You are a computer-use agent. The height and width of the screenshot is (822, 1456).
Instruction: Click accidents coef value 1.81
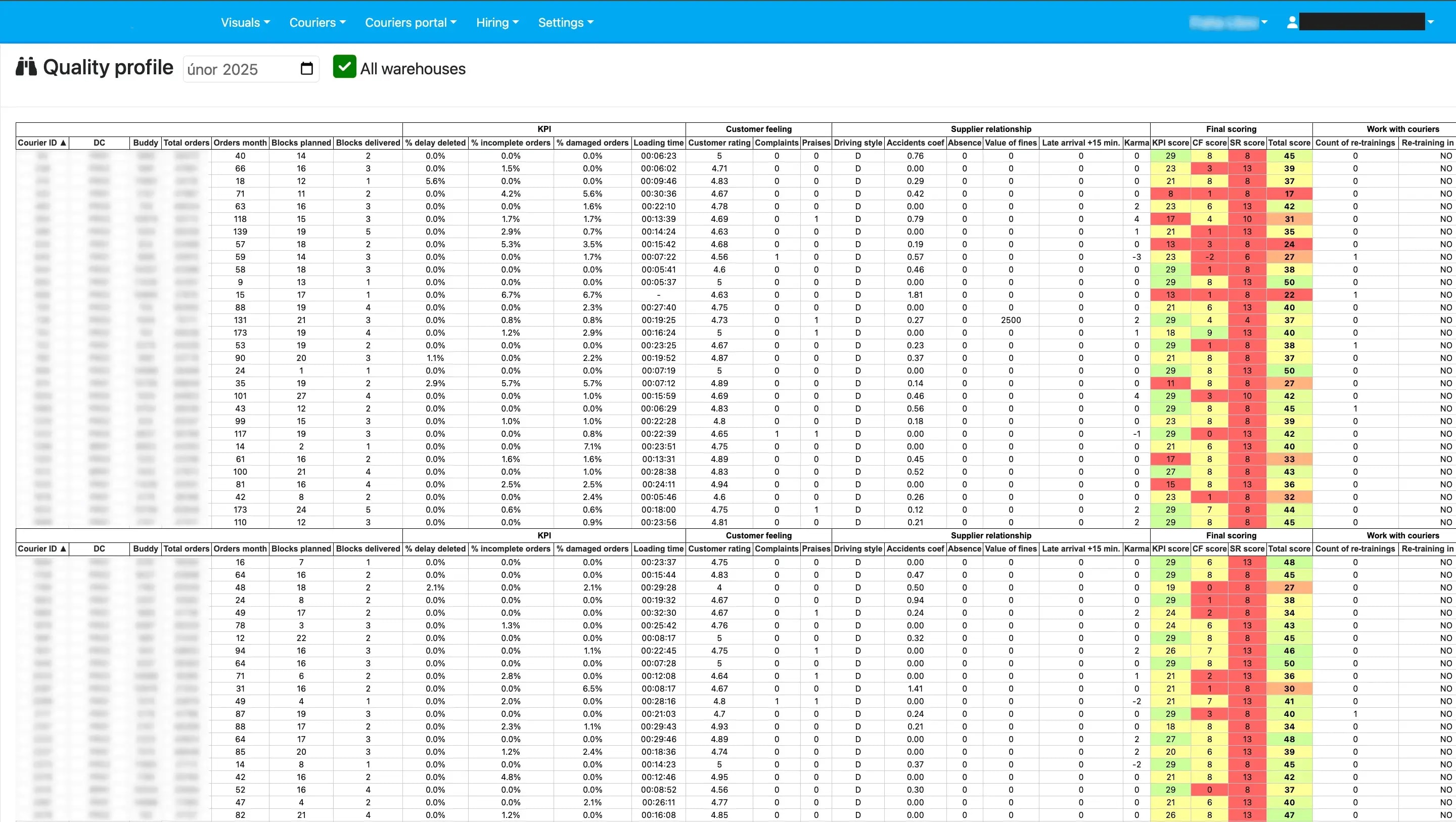click(x=915, y=295)
